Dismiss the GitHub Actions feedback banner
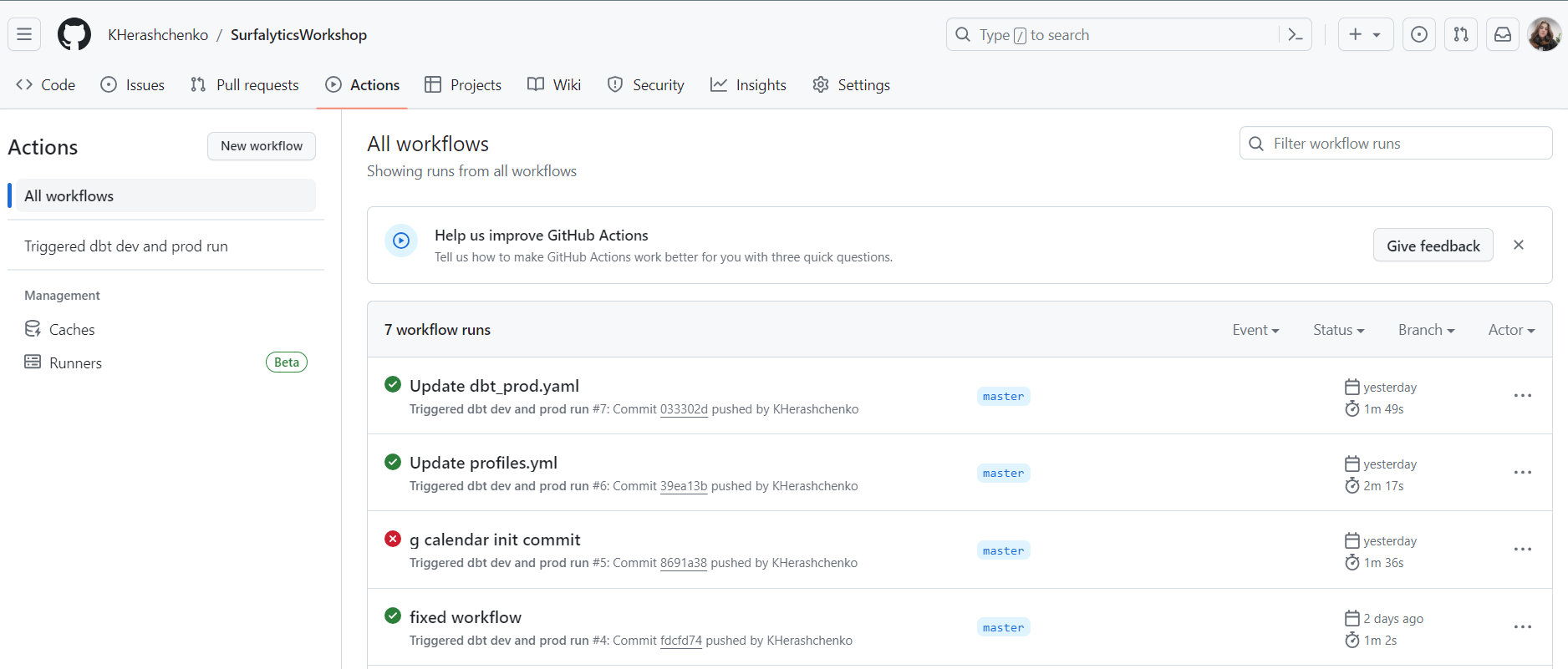Image resolution: width=1568 pixels, height=669 pixels. (x=1518, y=245)
